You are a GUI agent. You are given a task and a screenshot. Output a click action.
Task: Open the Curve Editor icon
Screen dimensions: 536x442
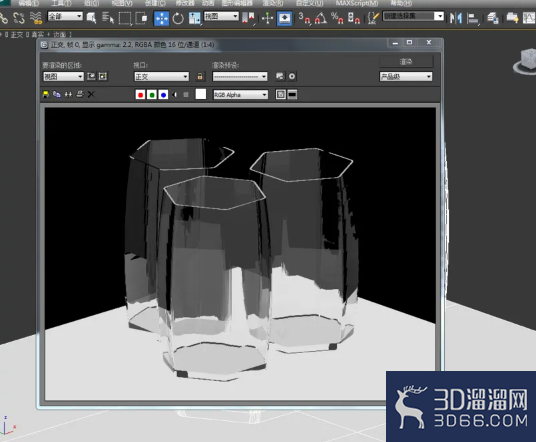[529, 17]
